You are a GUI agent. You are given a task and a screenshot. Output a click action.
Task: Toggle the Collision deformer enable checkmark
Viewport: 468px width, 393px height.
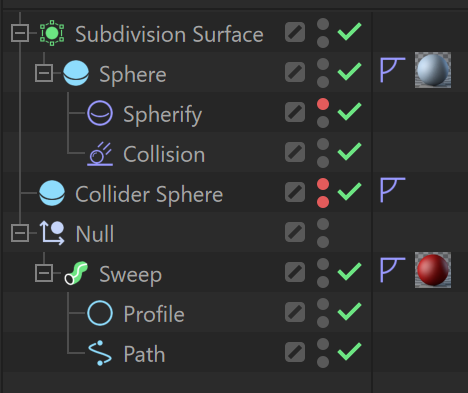point(349,152)
